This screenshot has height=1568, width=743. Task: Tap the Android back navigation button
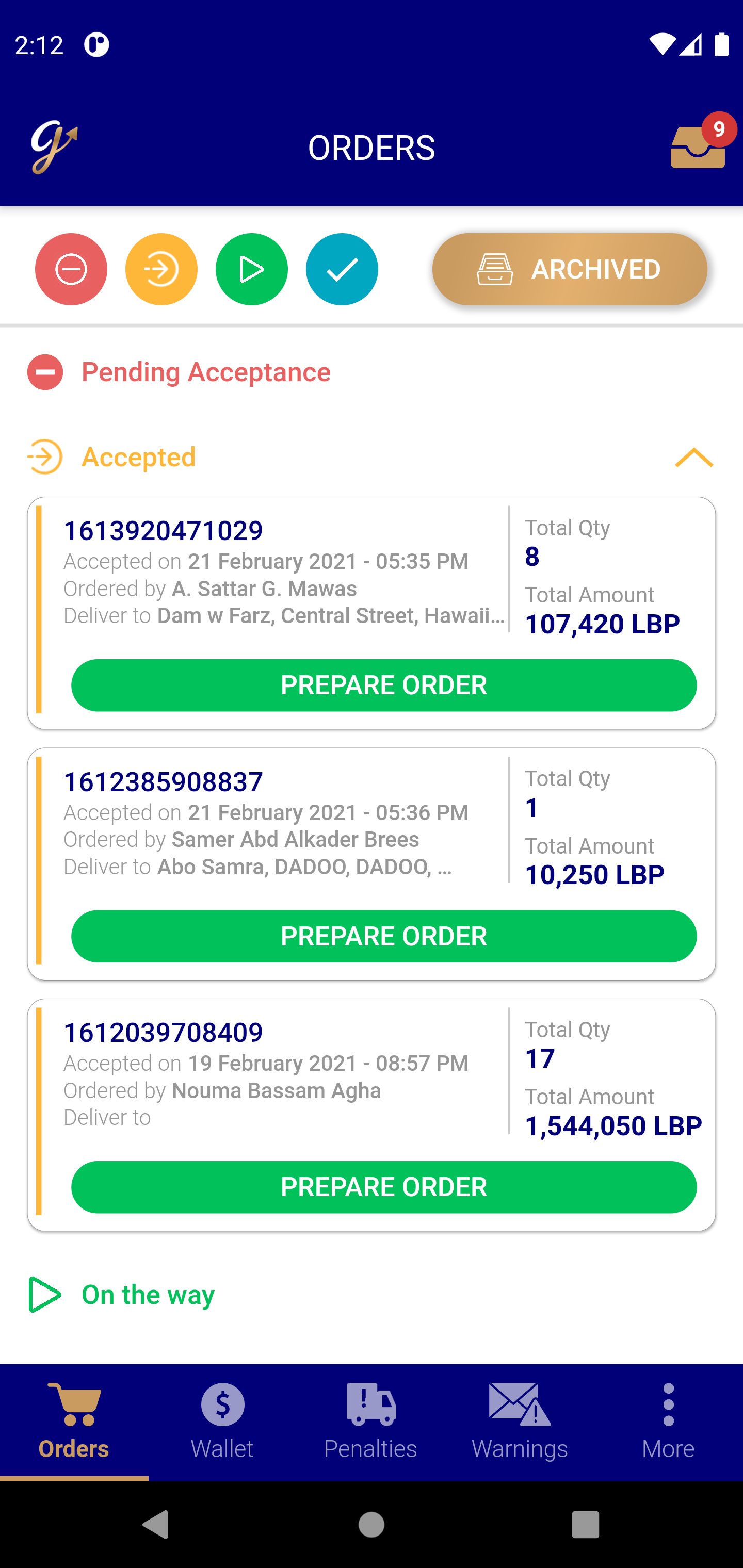click(x=155, y=1524)
